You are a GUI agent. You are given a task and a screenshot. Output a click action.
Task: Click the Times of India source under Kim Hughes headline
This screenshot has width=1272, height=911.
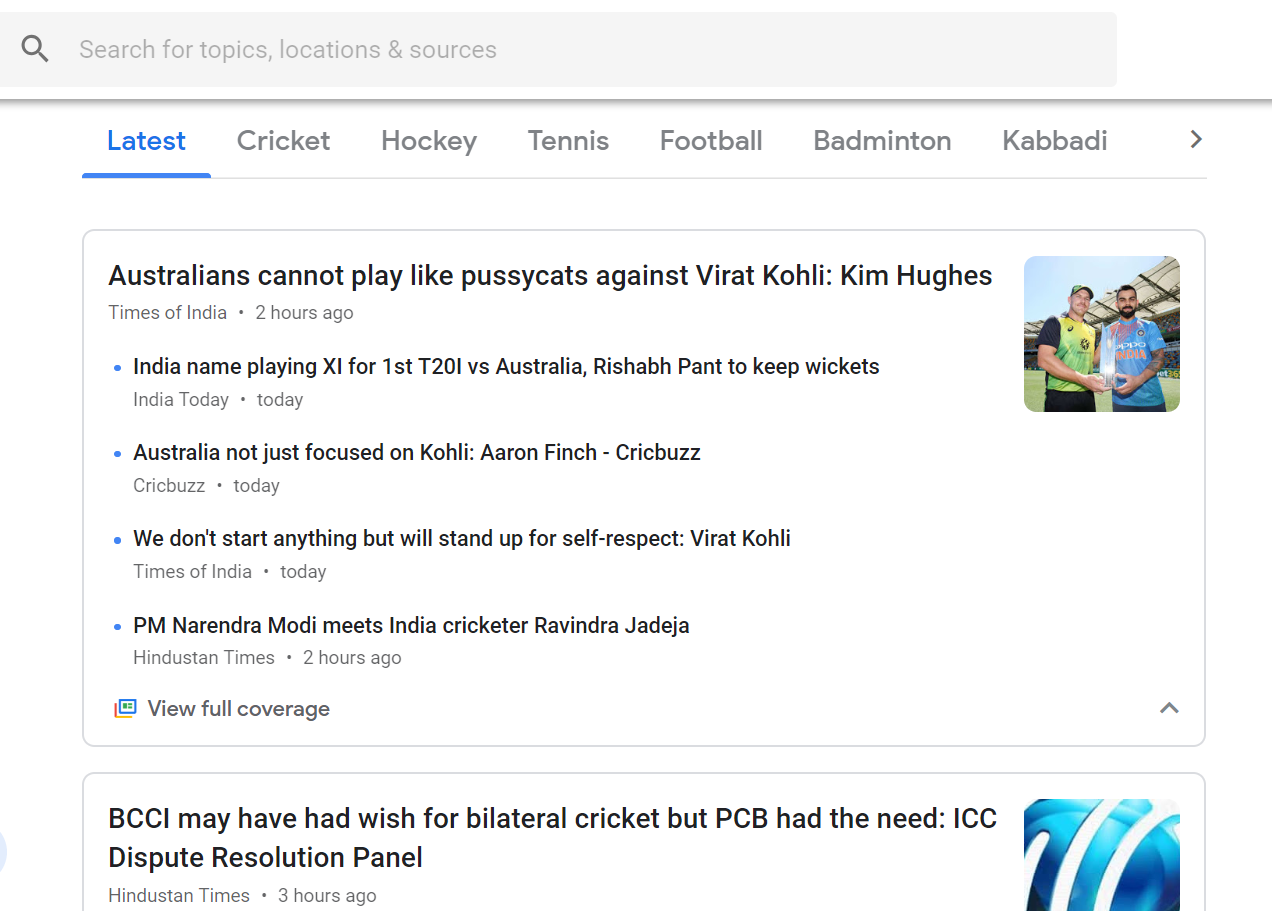pyautogui.click(x=168, y=313)
